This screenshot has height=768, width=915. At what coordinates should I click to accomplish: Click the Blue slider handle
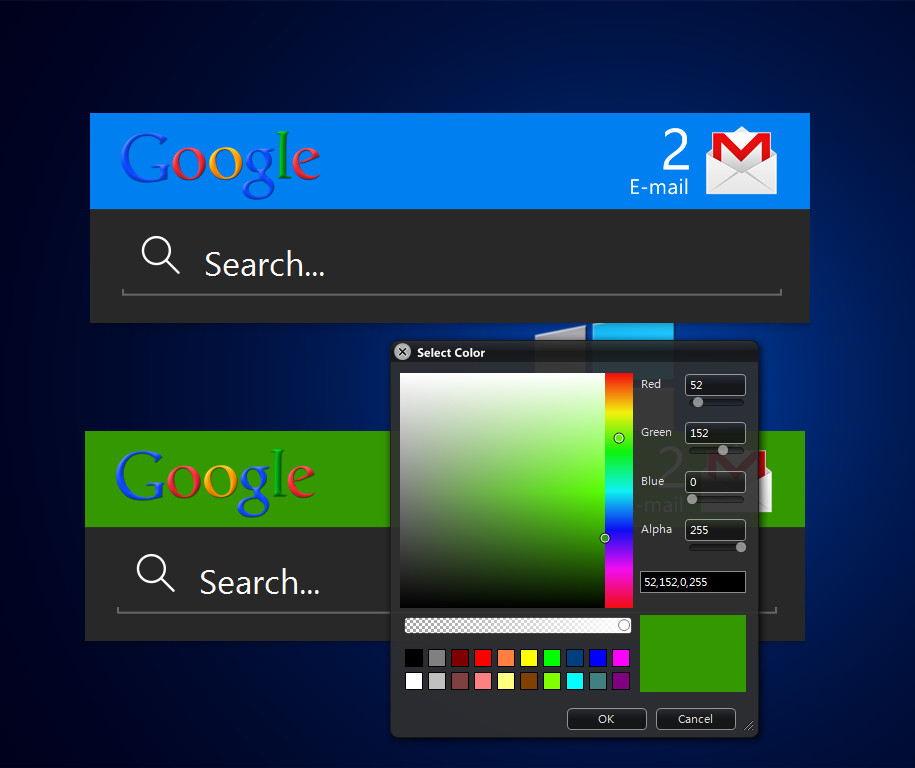point(692,499)
